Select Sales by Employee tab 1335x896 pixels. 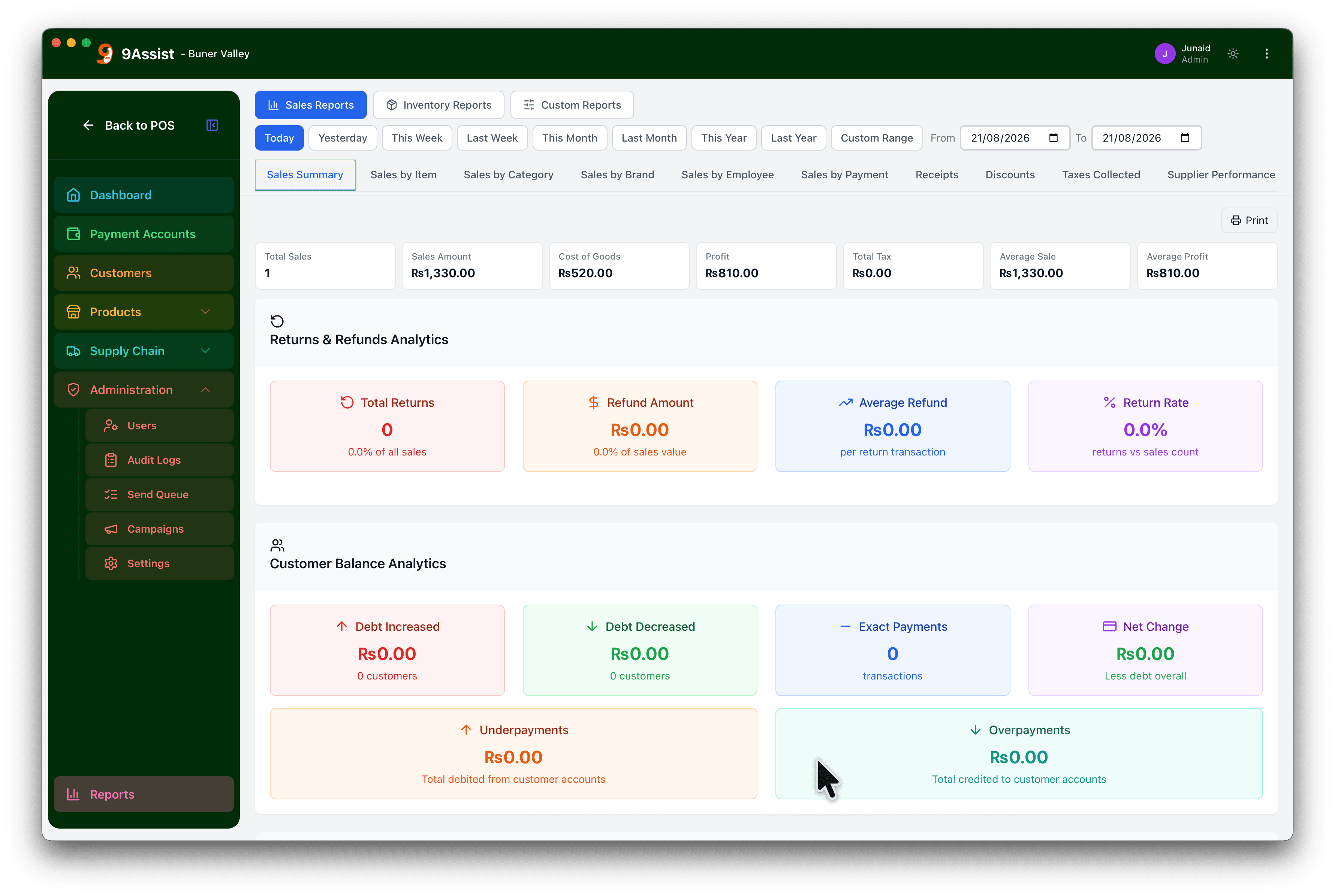pyautogui.click(x=727, y=175)
